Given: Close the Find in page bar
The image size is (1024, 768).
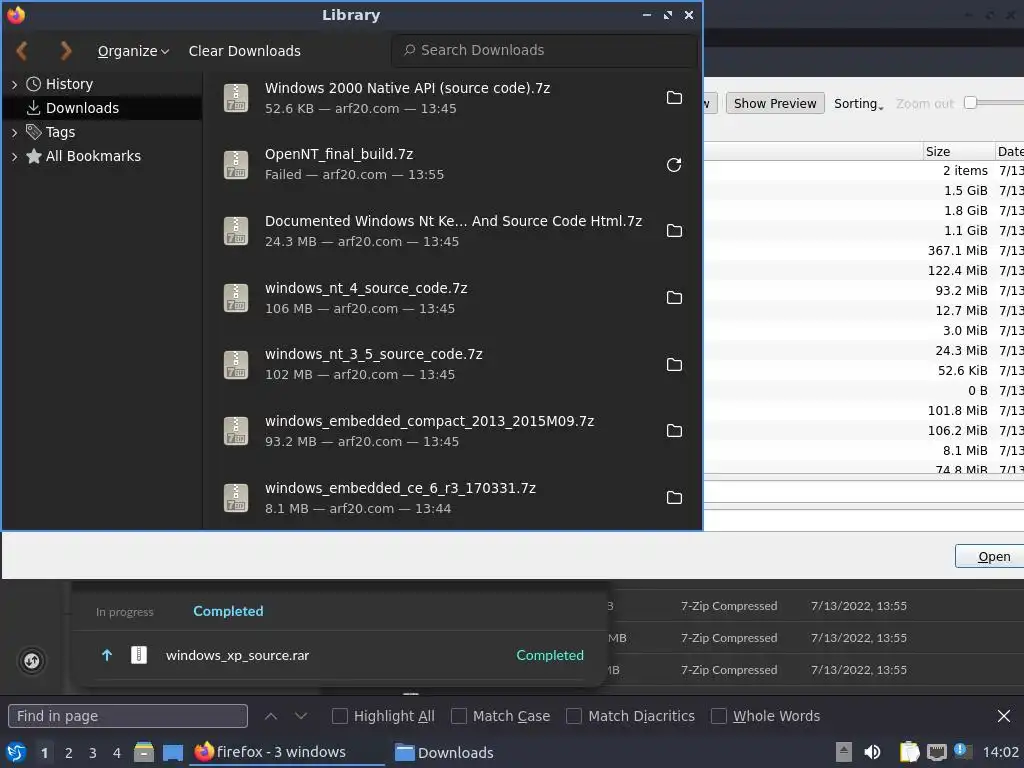Looking at the screenshot, I should [1004, 716].
